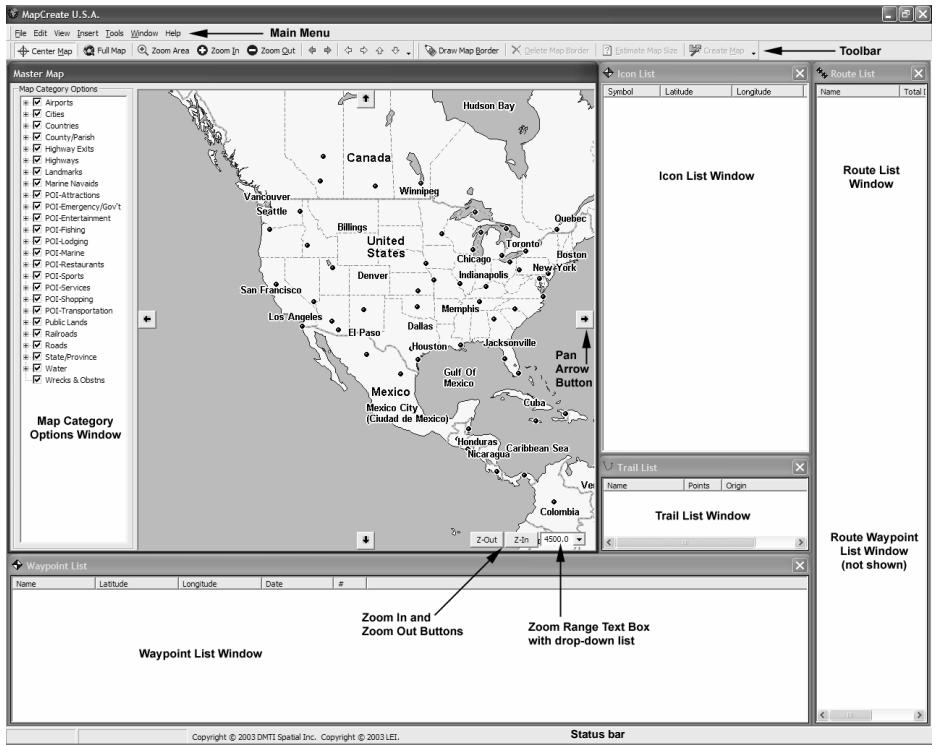Screen dimensions: 937x745
Task: Click the Z-Out button
Action: pyautogui.click(x=487, y=539)
